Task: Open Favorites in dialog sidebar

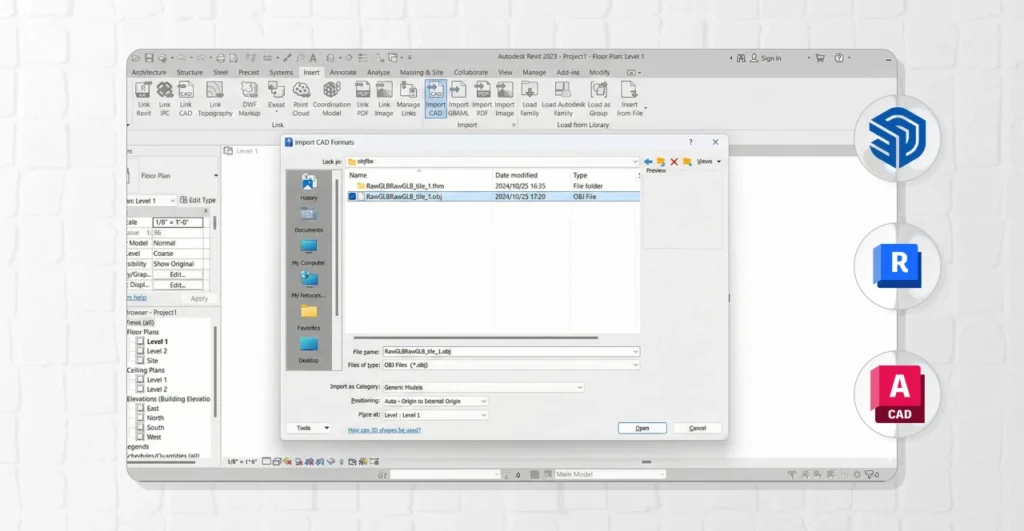Action: pos(309,317)
